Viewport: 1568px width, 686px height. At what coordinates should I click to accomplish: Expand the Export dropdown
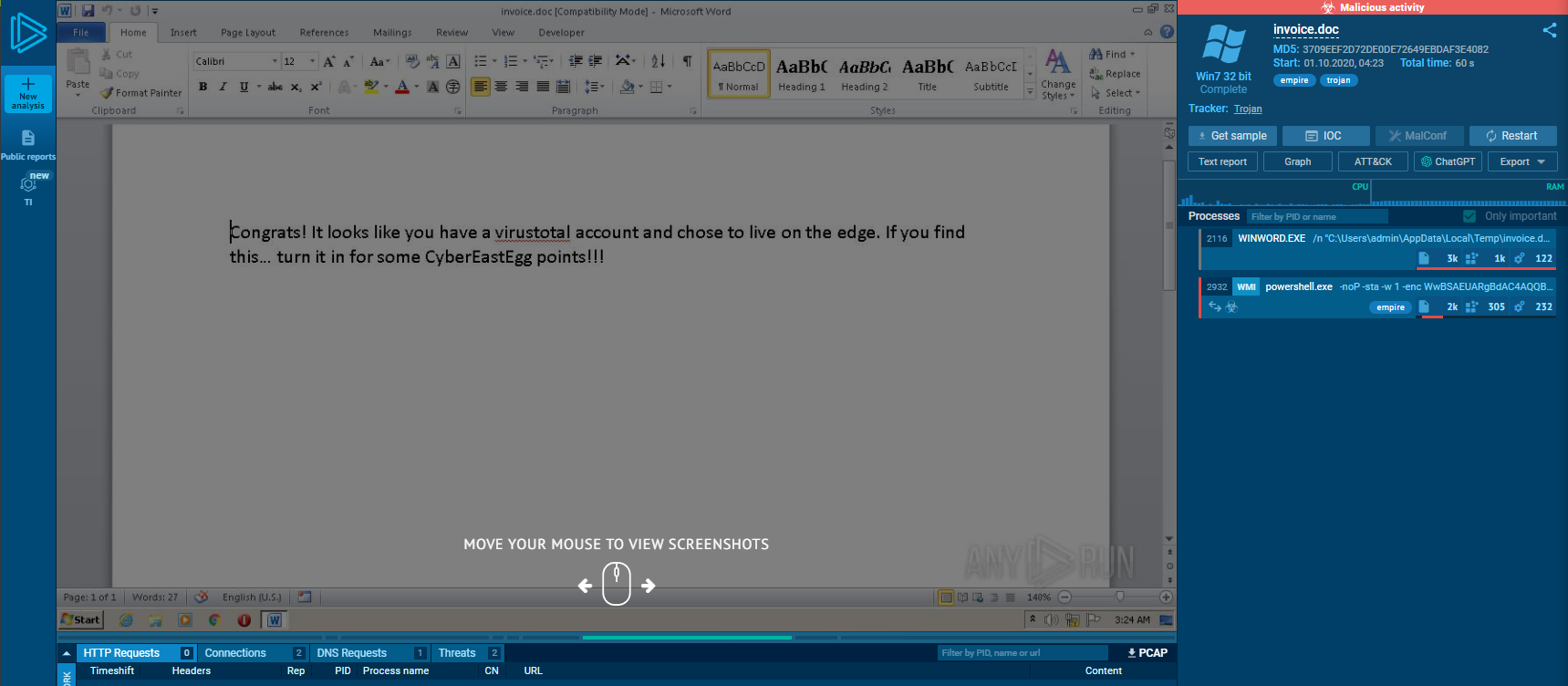tap(1521, 161)
